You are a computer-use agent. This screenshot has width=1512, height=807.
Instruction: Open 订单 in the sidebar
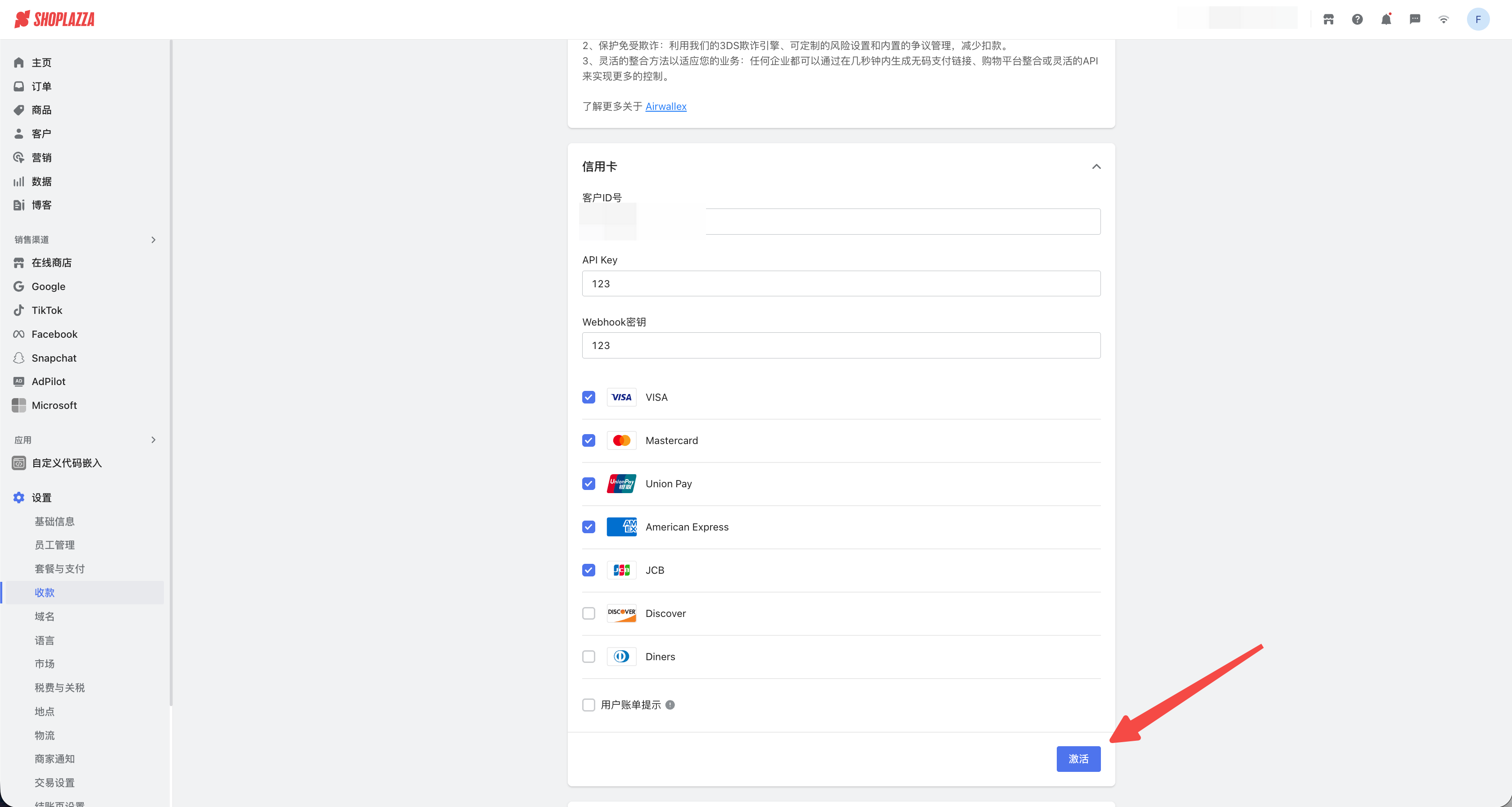point(41,86)
